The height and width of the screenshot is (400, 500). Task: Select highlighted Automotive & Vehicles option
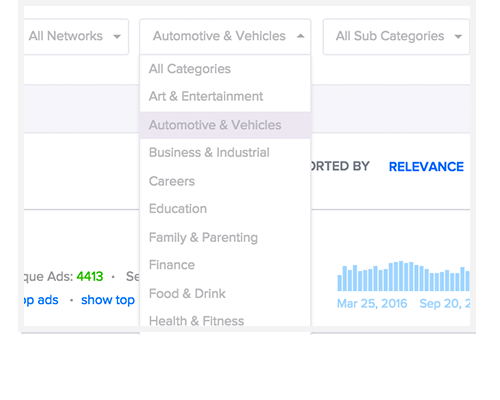[225, 125]
